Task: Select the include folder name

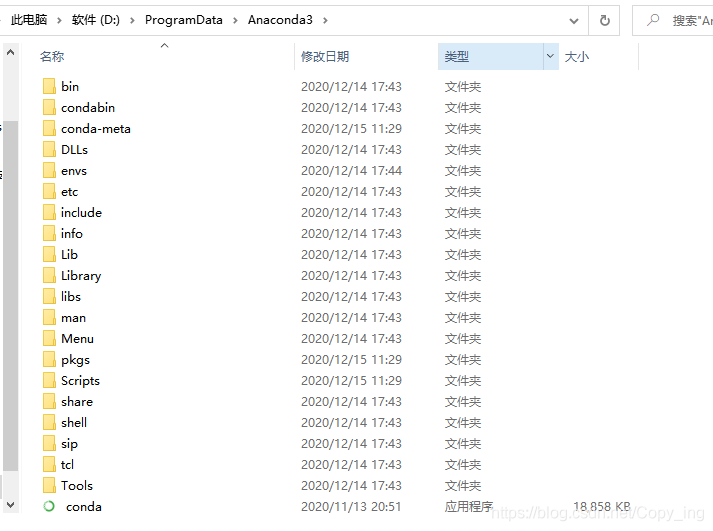Action: 81,212
